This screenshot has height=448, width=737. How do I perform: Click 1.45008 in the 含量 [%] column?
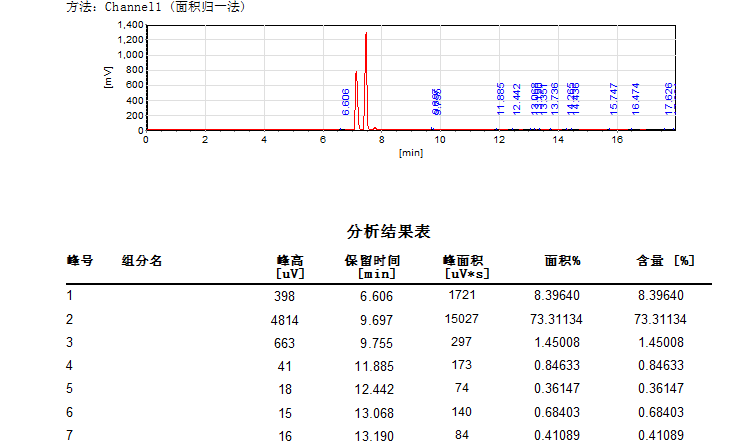[x=660, y=342]
